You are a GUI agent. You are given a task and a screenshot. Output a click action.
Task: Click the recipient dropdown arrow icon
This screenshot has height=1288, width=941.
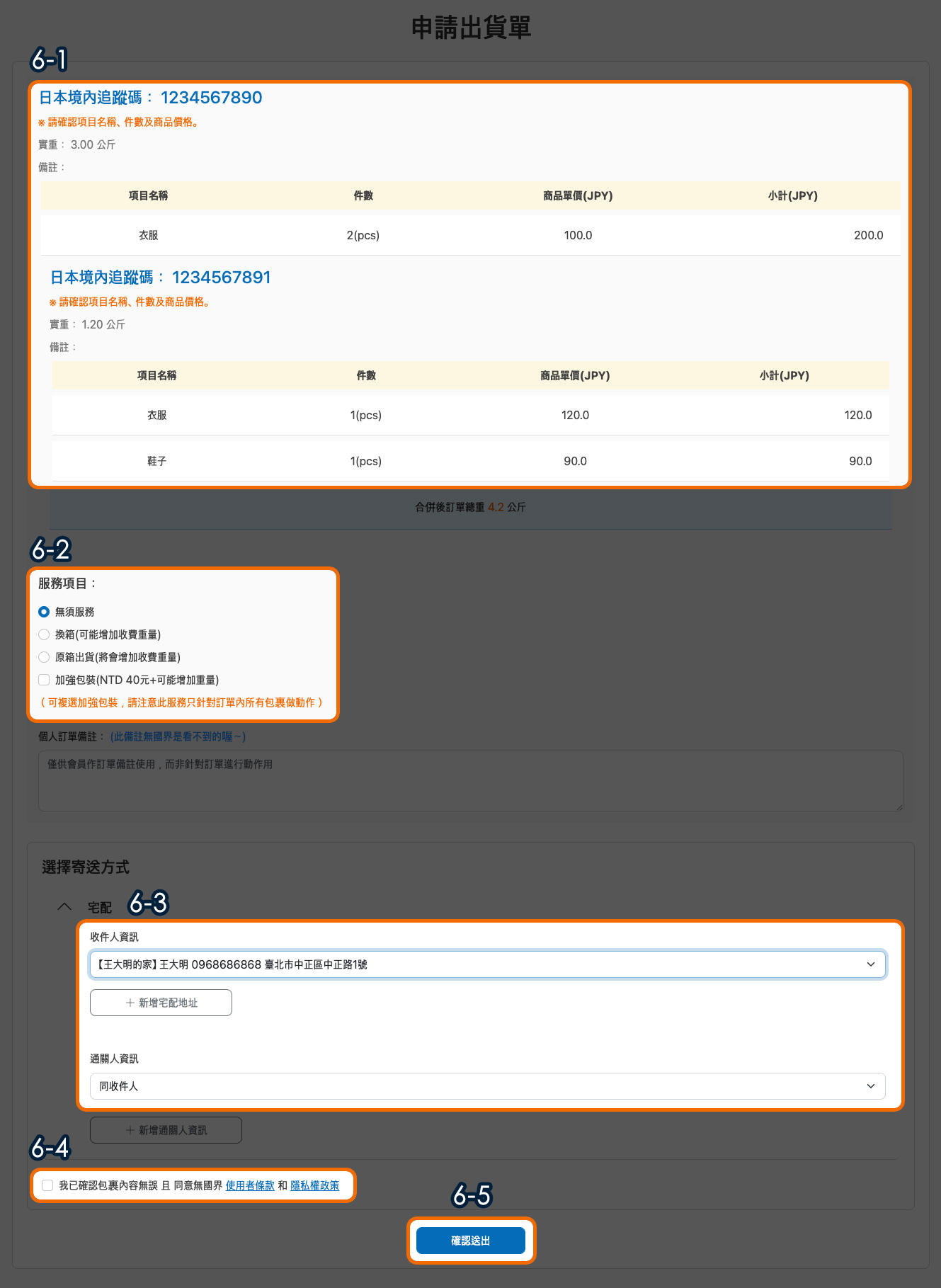871,964
